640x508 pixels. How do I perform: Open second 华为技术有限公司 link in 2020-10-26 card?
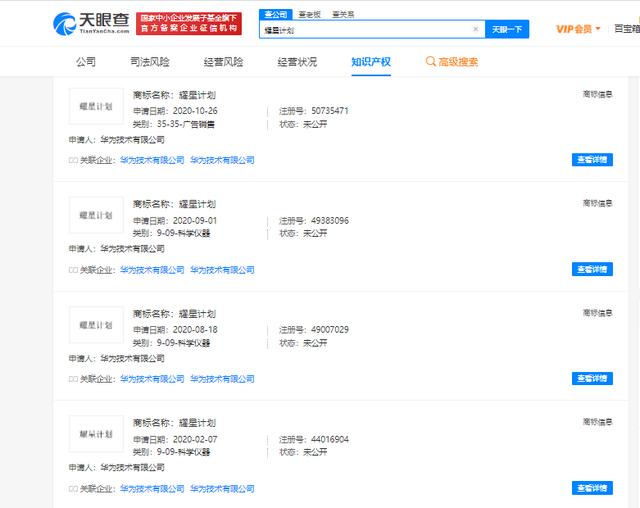(222, 160)
